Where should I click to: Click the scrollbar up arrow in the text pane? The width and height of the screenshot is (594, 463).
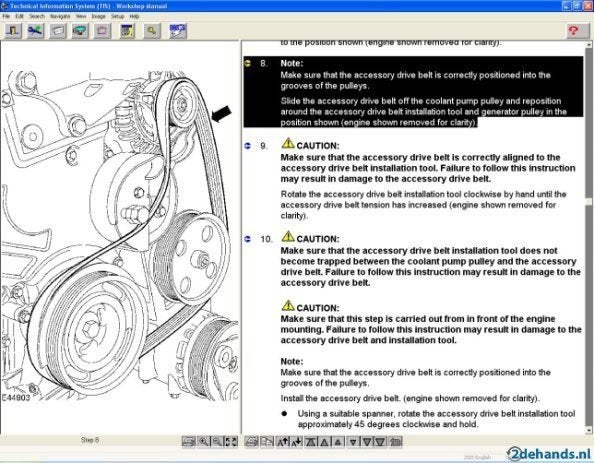[589, 45]
